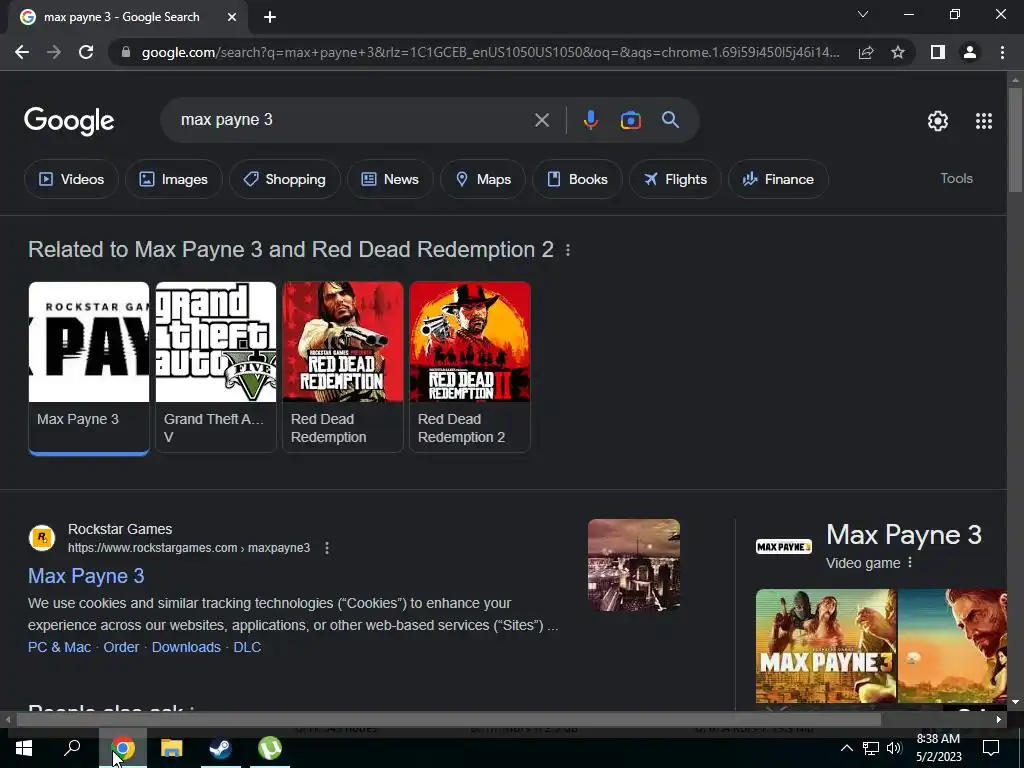Open the volume control in tray
Image resolution: width=1024 pixels, height=768 pixels.
click(x=894, y=748)
